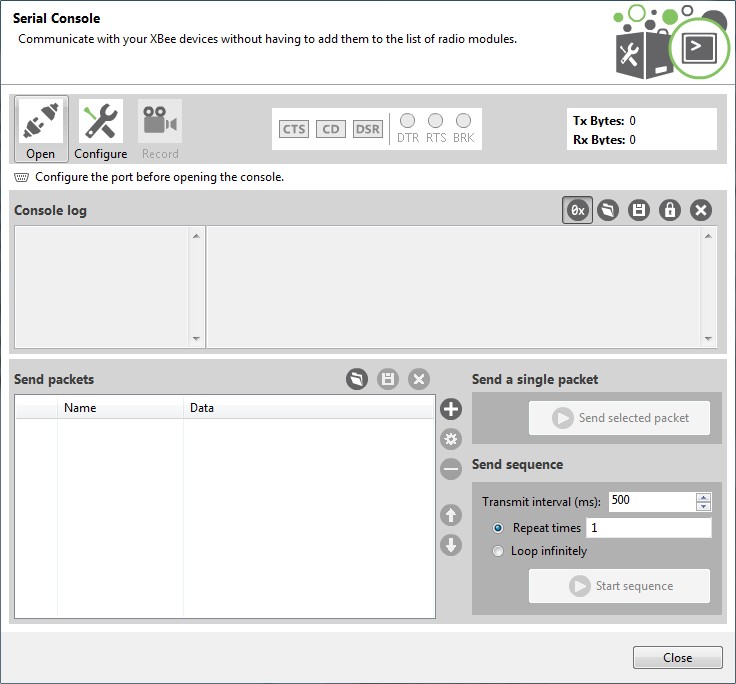736x684 pixels.
Task: Edit selected packet with gear icon
Action: coord(451,439)
